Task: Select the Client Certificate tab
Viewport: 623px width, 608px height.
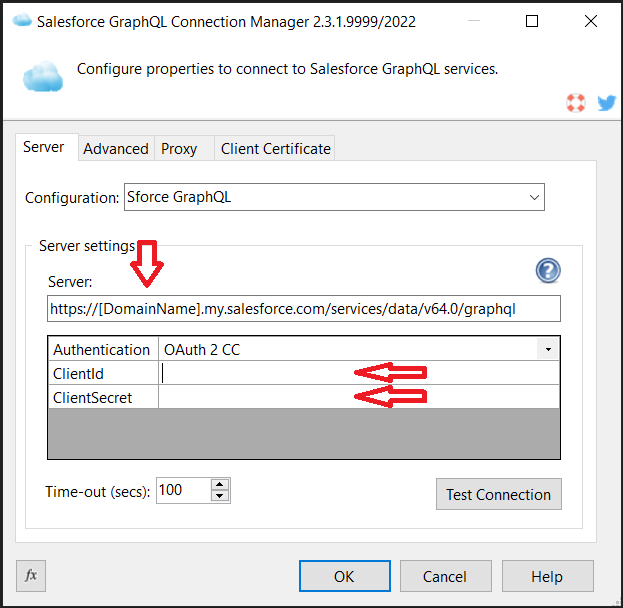Action: (275, 148)
